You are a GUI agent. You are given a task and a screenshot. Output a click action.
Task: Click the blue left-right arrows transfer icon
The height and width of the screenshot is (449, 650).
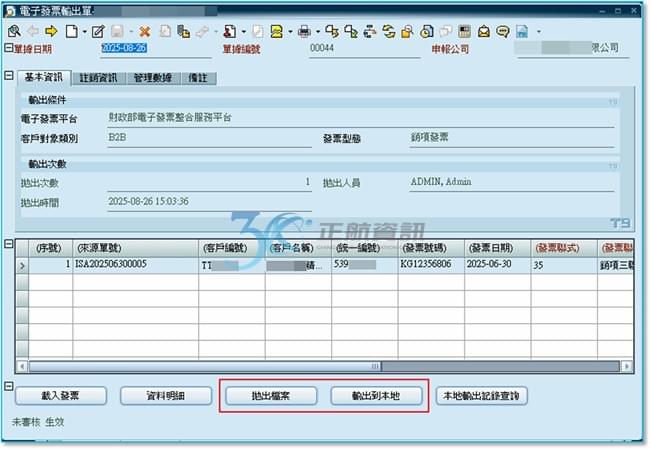370,31
